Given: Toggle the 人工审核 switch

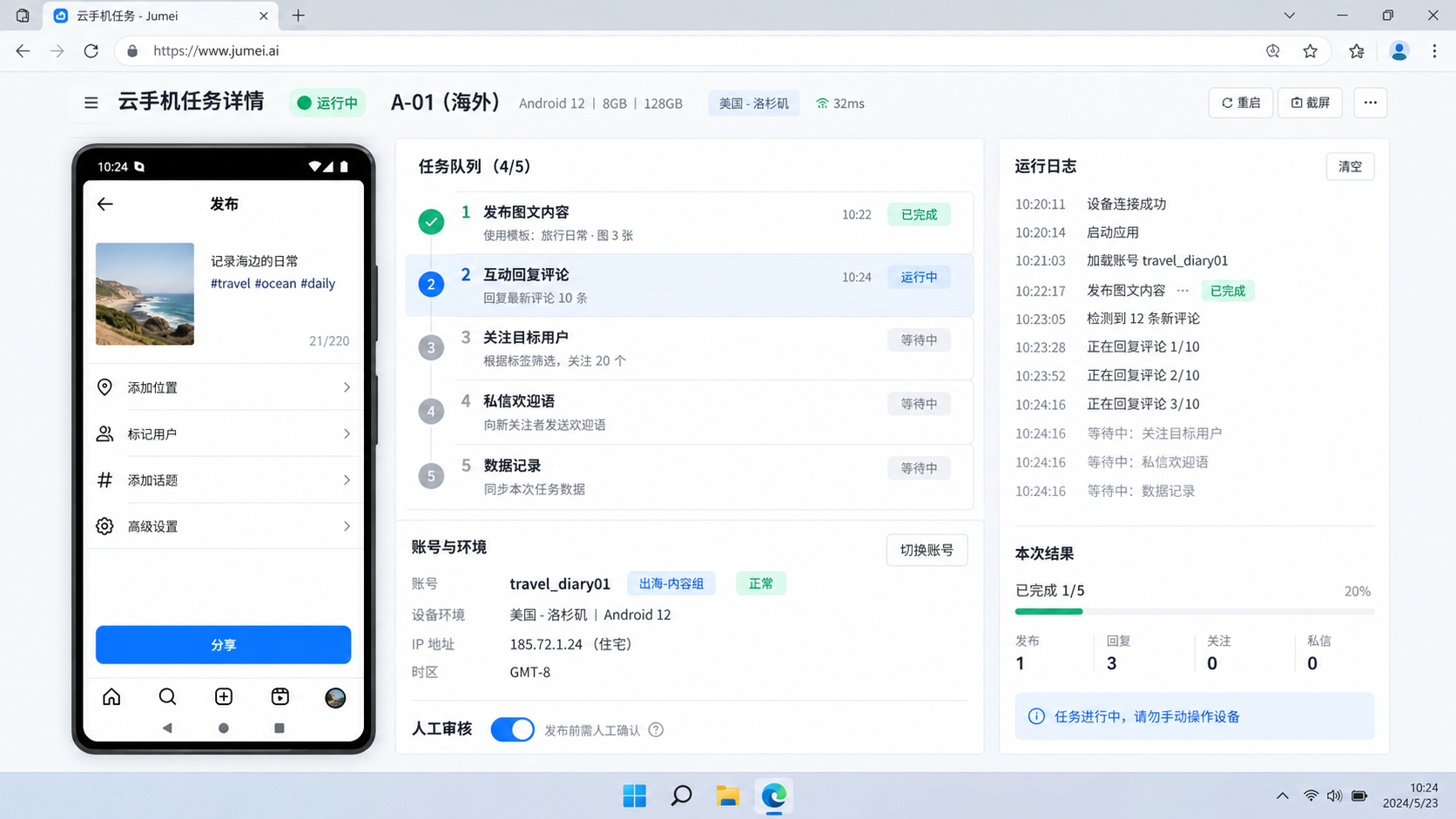Looking at the screenshot, I should click(512, 729).
